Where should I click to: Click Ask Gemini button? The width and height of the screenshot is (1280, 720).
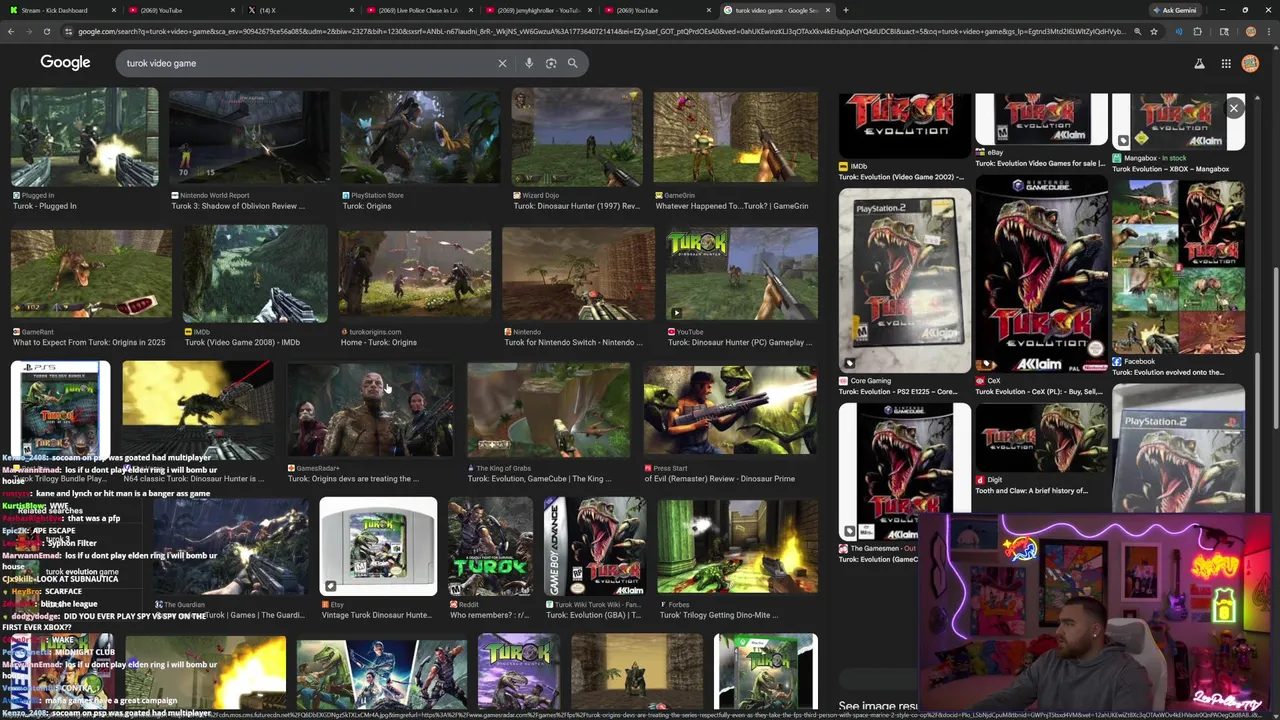click(x=1174, y=10)
